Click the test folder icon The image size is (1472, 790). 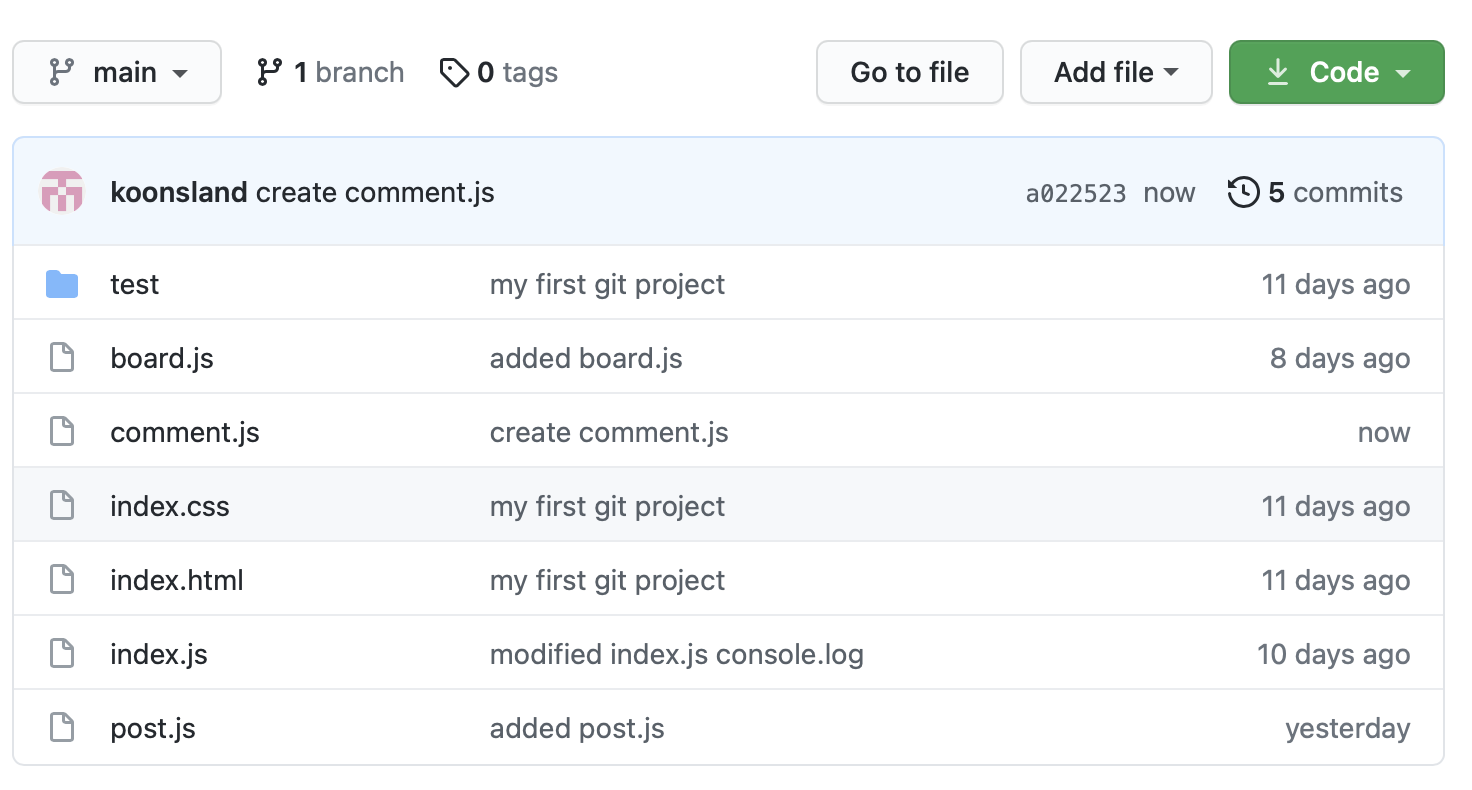(x=62, y=285)
